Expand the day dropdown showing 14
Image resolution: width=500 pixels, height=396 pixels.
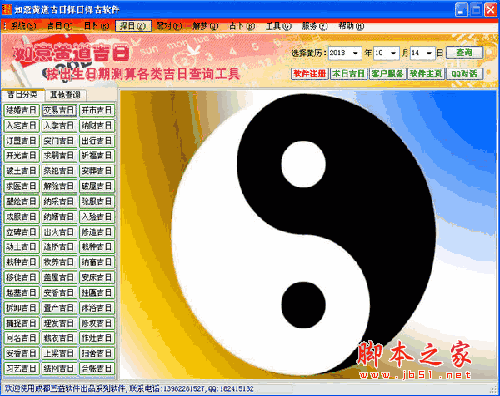tap(429, 53)
